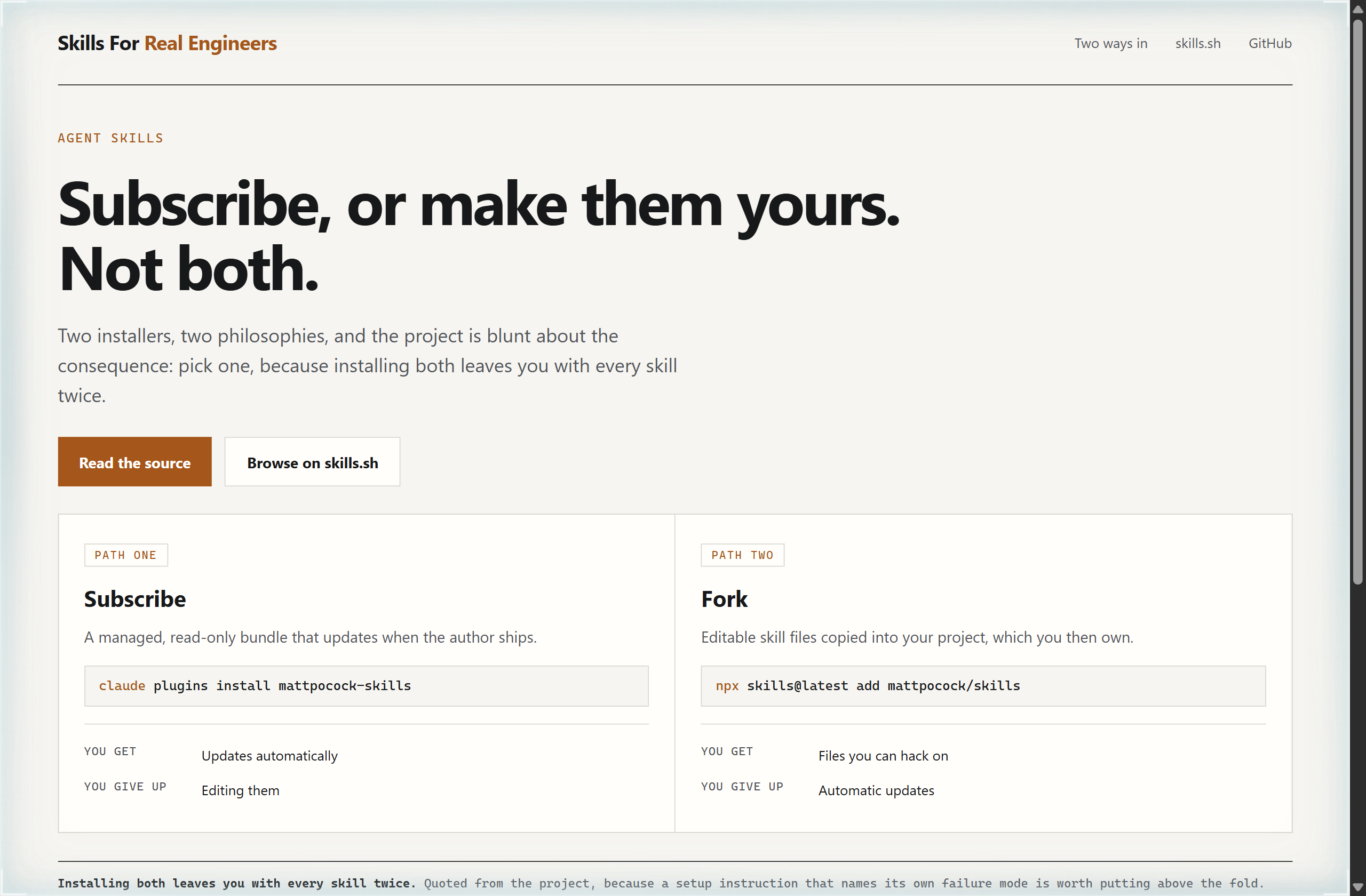Select the Files you can hack on text
1366x896 pixels.
coord(883,756)
